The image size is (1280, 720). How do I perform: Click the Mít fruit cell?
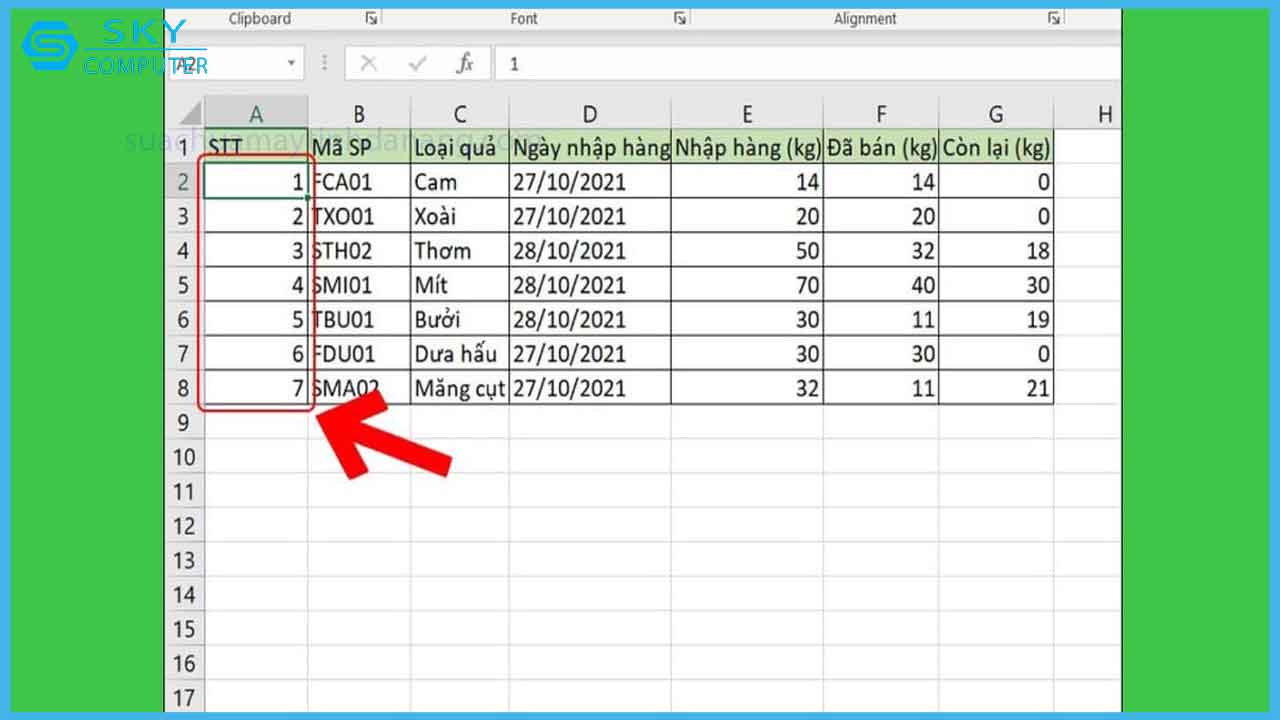[460, 285]
